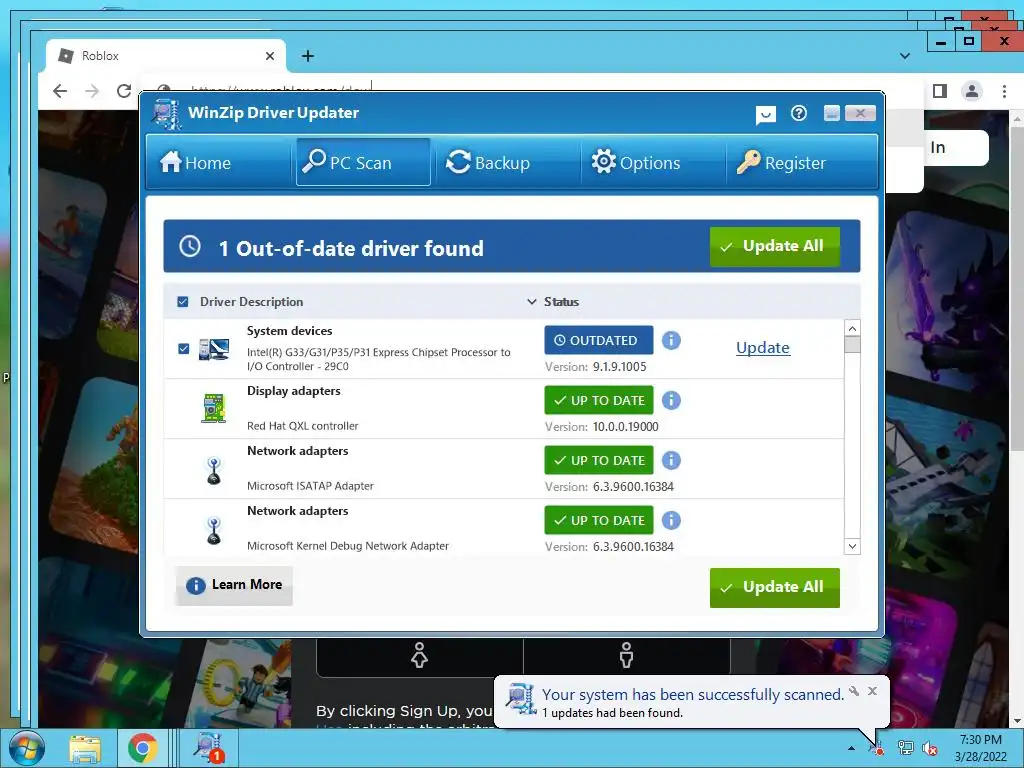Open Chrome from the taskbar

143,748
